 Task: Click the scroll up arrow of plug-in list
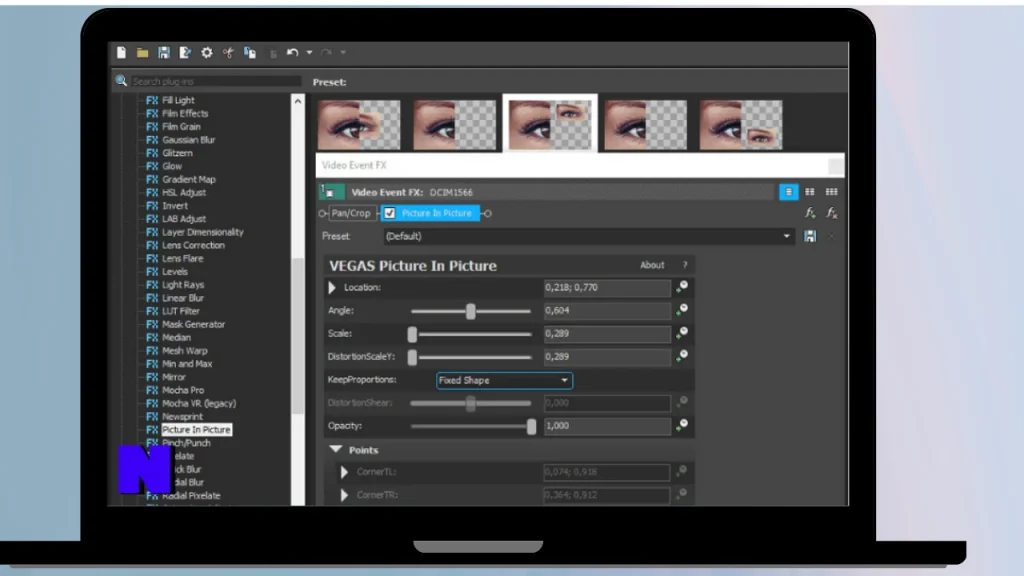(x=298, y=101)
